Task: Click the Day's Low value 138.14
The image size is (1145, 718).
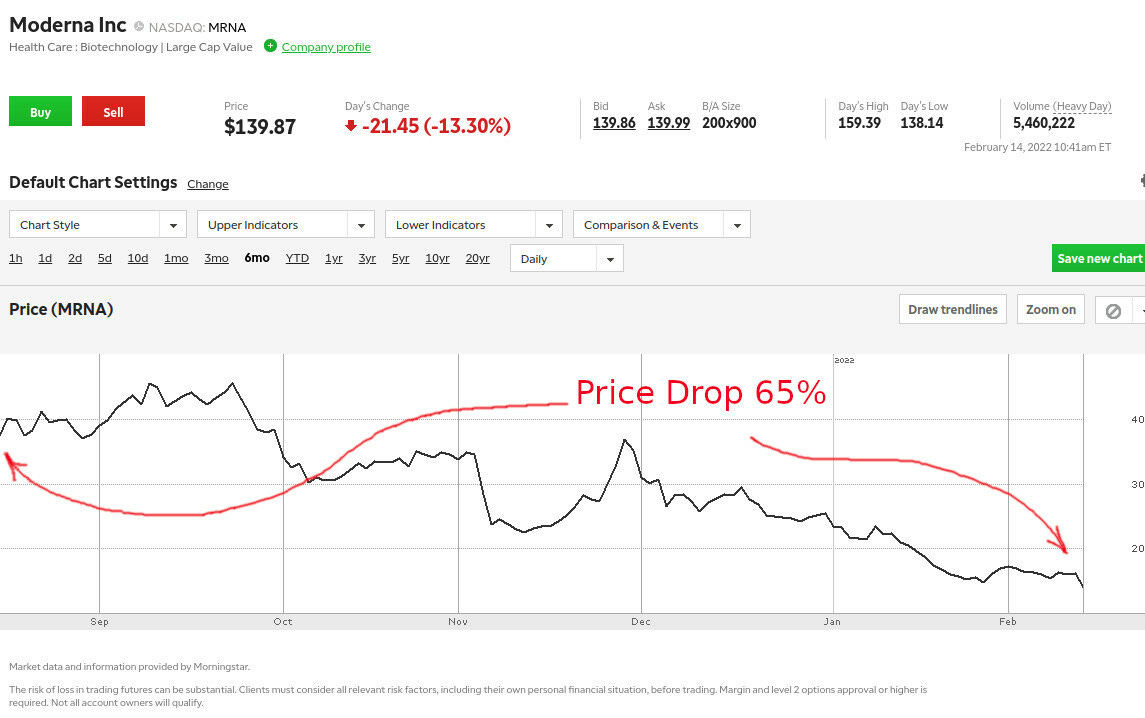Action: click(x=922, y=123)
